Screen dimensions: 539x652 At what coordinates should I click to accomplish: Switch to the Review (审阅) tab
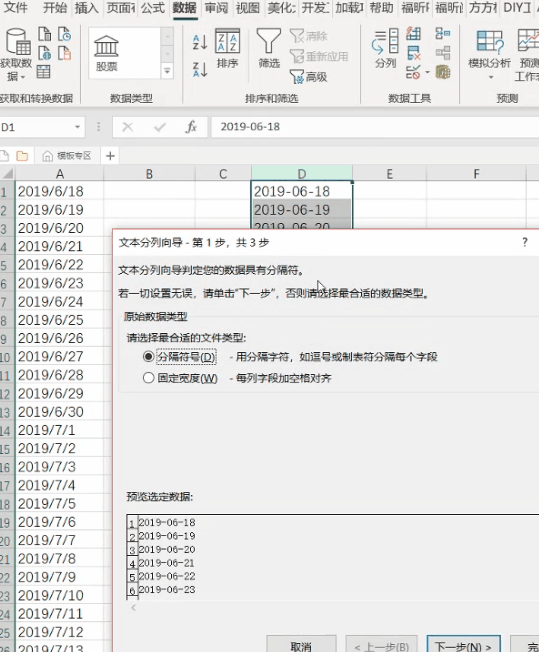(216, 7)
